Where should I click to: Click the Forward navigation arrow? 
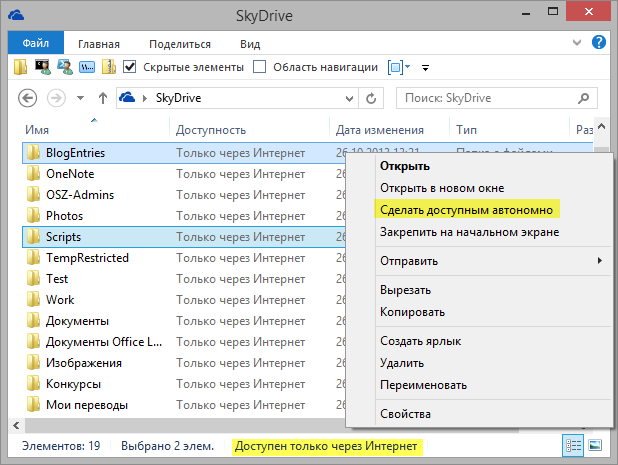(56, 98)
